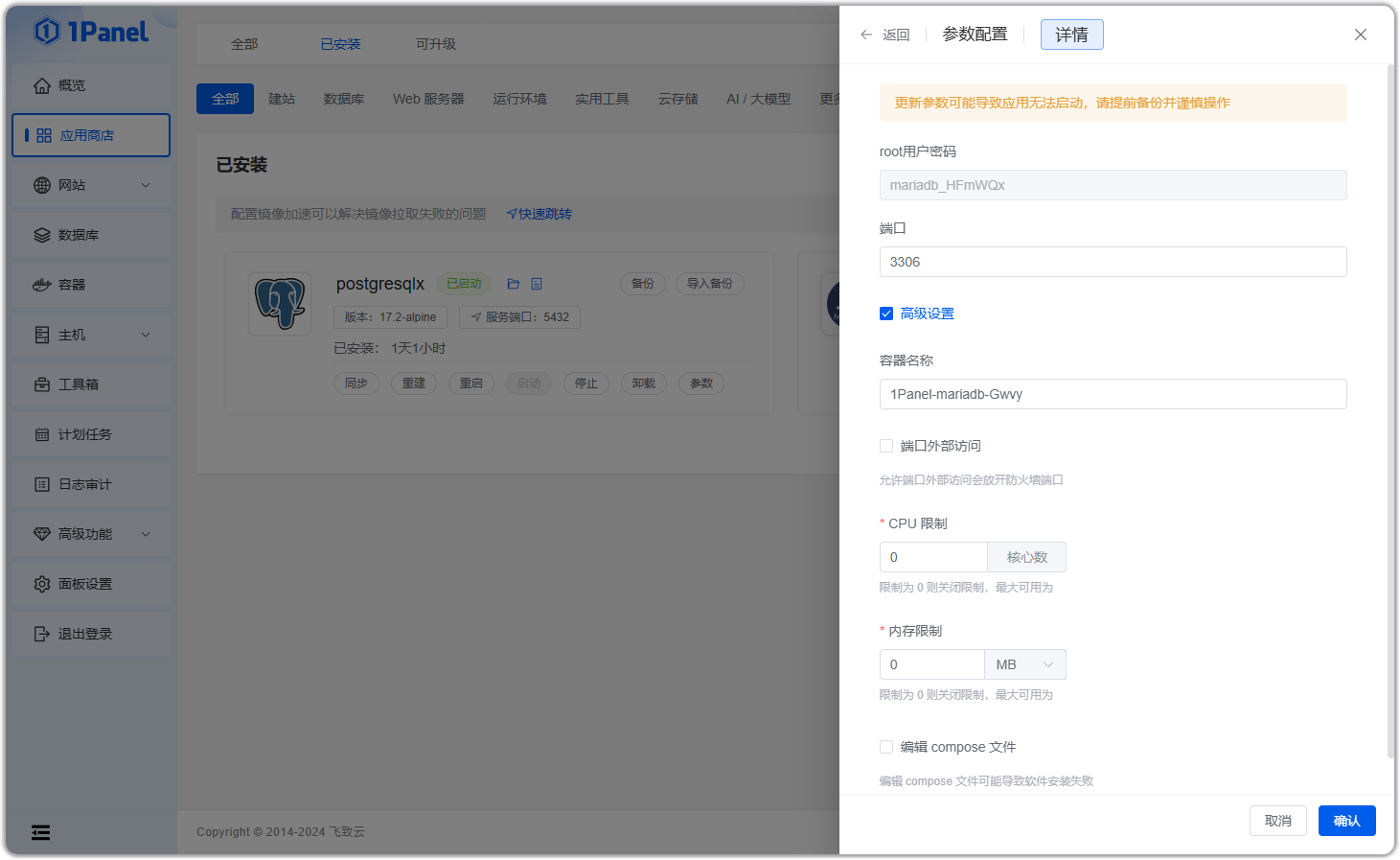Filter by Web 服务器 category
The width and height of the screenshot is (1400, 860).
[428, 99]
